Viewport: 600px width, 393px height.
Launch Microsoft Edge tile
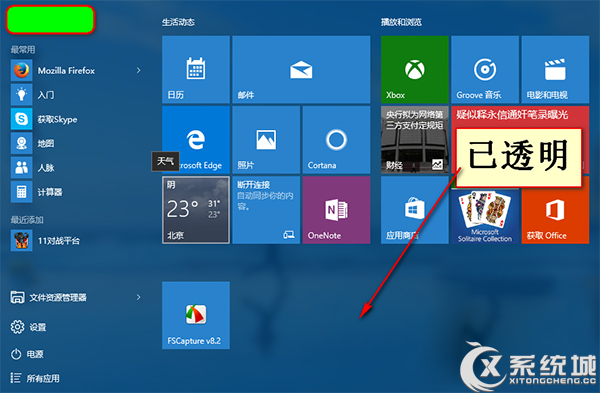point(196,140)
